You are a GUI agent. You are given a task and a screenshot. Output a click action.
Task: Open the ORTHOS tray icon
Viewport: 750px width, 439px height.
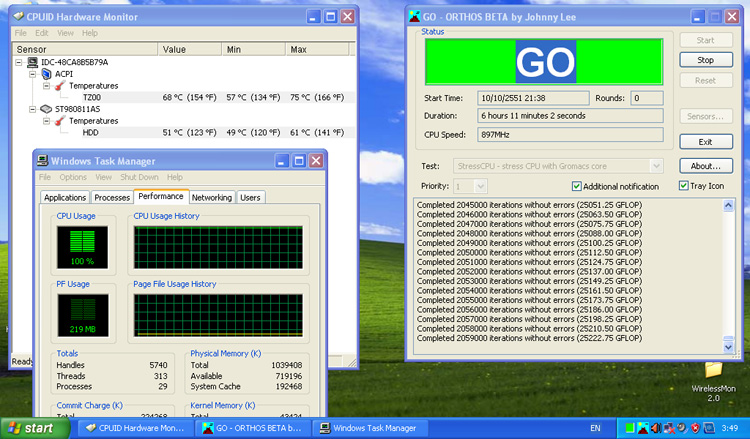click(x=643, y=428)
